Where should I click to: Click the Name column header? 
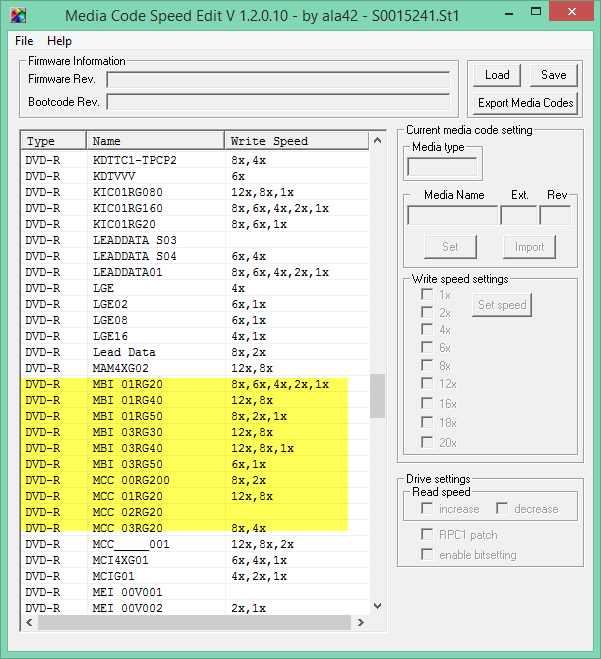[x=156, y=141]
